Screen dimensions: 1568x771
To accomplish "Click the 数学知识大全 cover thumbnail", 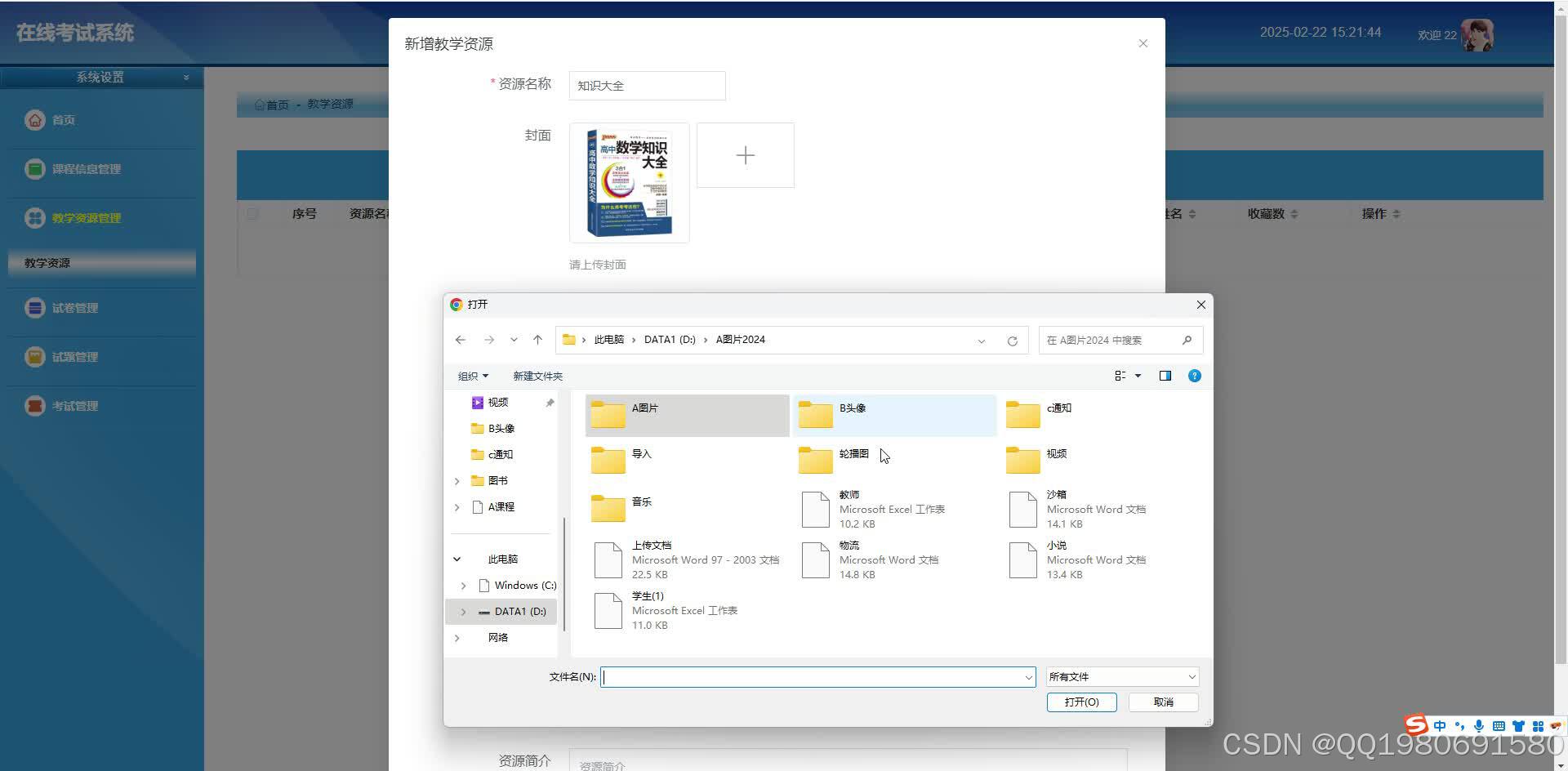I will [x=629, y=182].
